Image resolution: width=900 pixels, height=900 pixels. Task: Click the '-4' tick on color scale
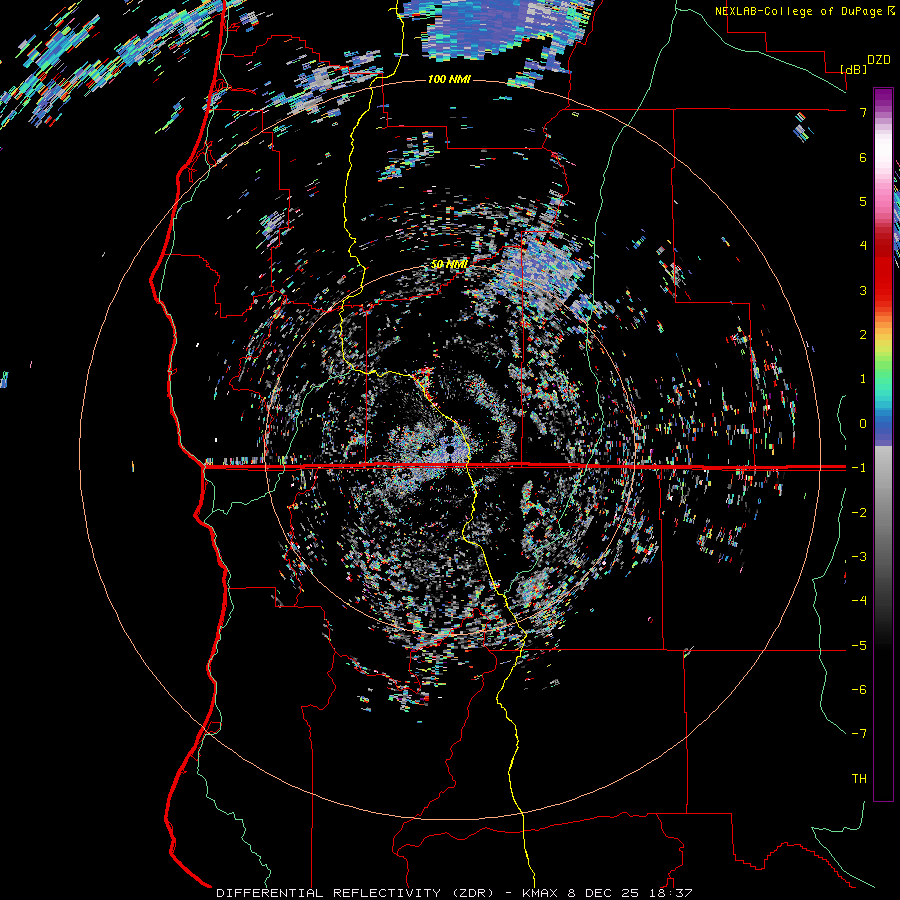coord(859,600)
